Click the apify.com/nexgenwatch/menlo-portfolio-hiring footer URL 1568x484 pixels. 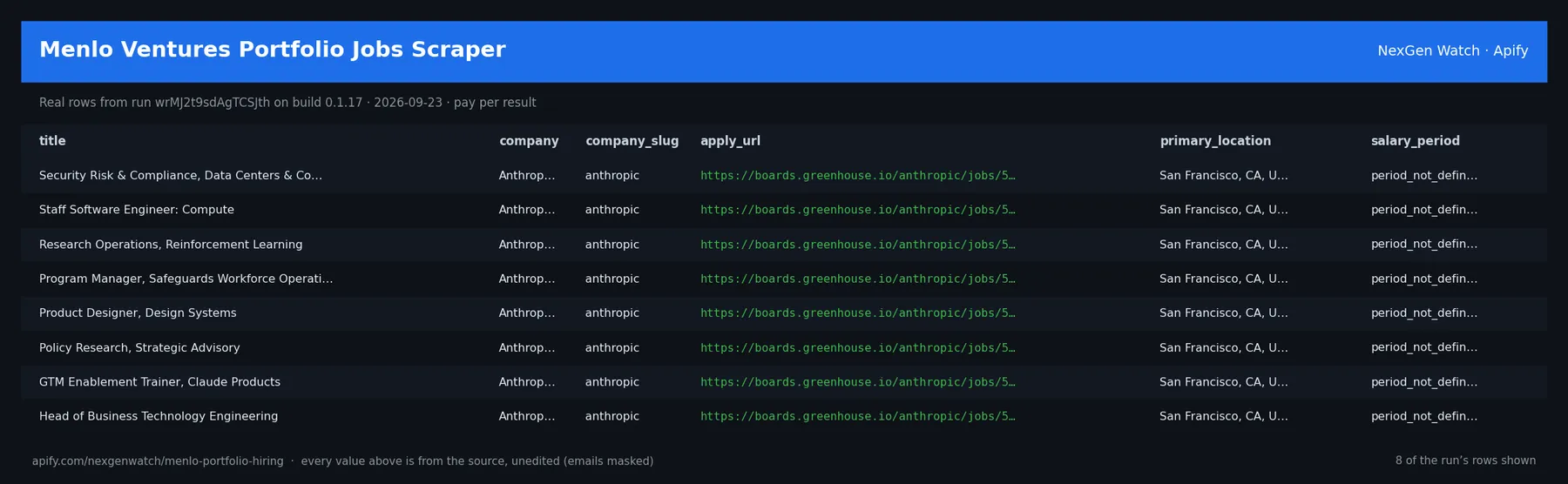point(158,461)
